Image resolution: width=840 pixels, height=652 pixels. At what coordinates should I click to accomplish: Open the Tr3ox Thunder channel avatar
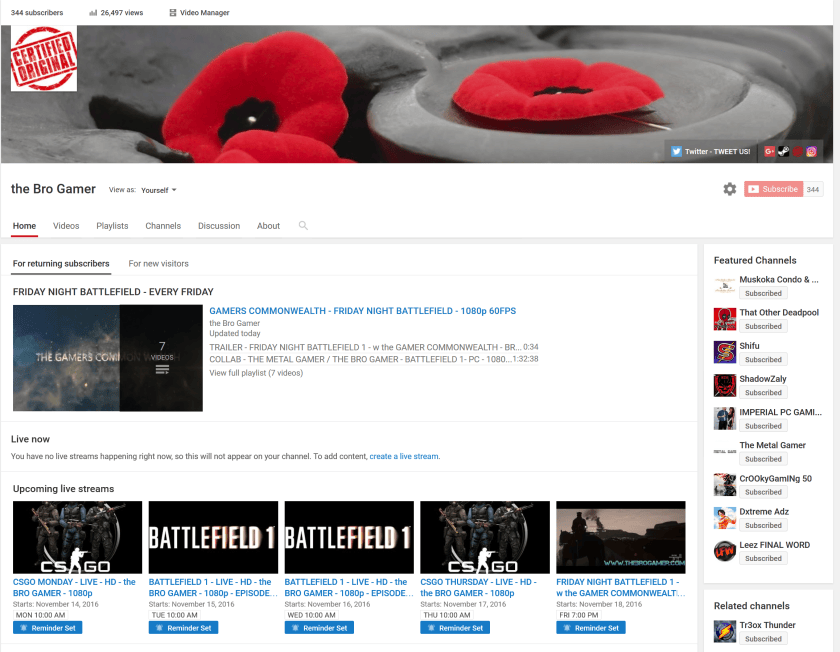click(x=725, y=632)
